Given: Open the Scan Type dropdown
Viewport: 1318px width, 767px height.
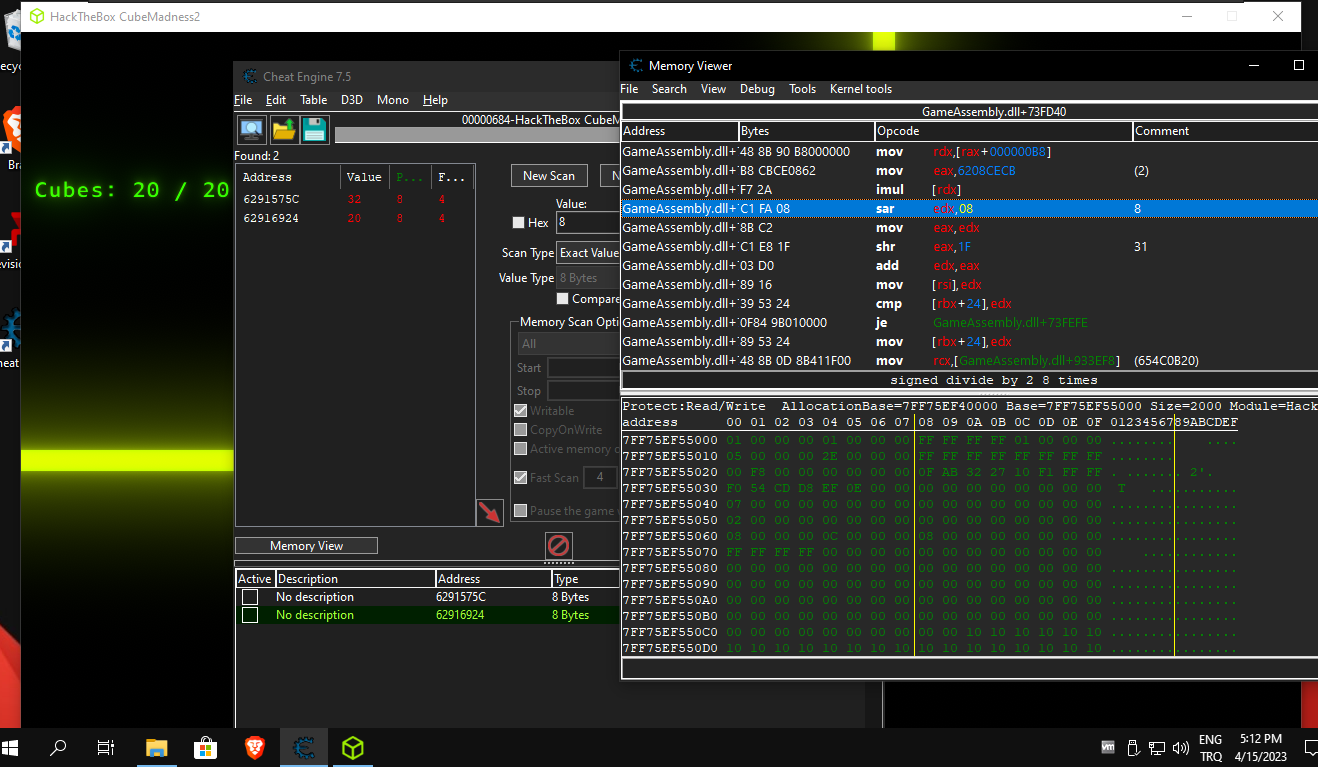Looking at the screenshot, I should [x=588, y=253].
